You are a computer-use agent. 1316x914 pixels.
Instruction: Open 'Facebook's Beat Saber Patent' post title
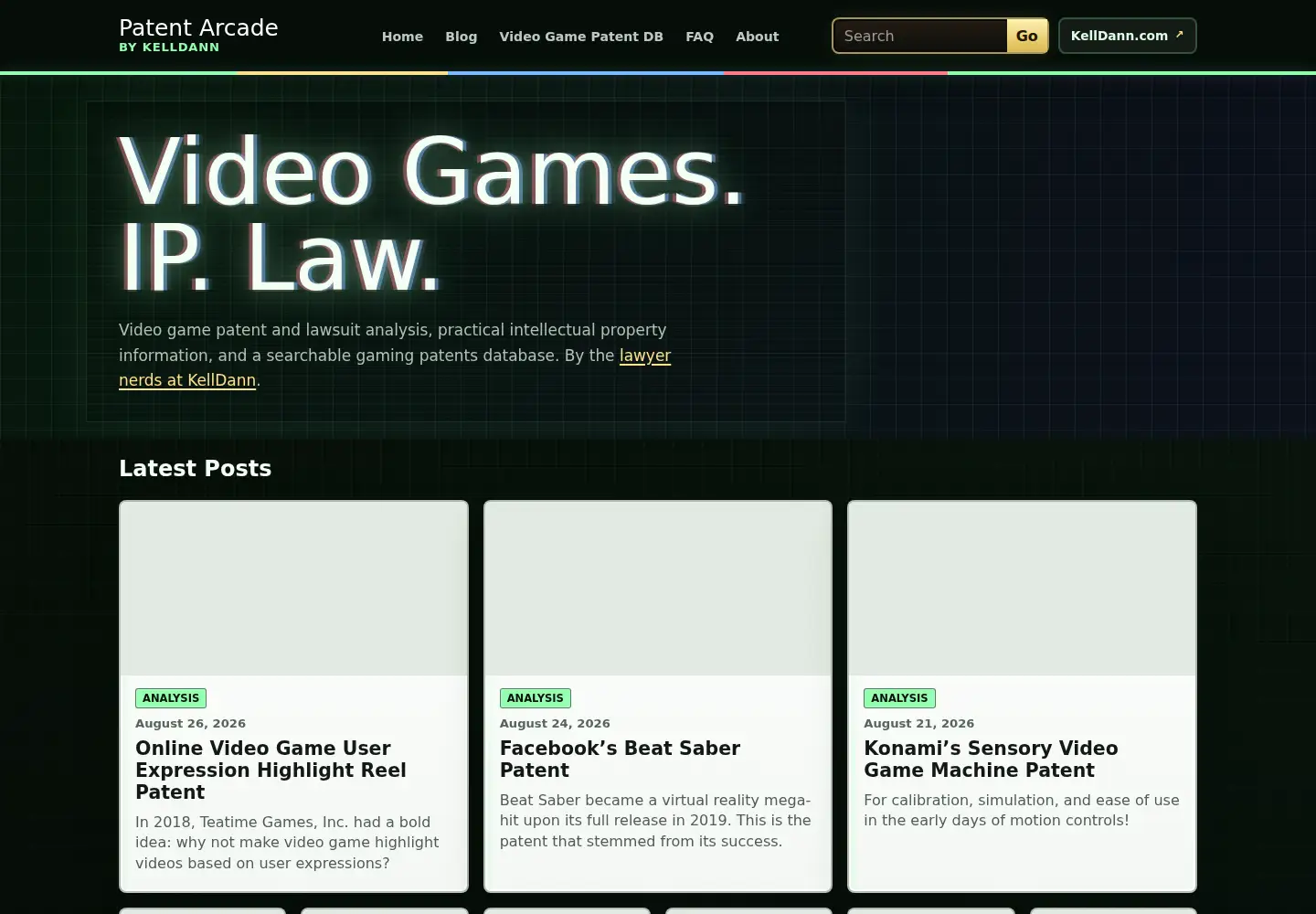pos(620,760)
